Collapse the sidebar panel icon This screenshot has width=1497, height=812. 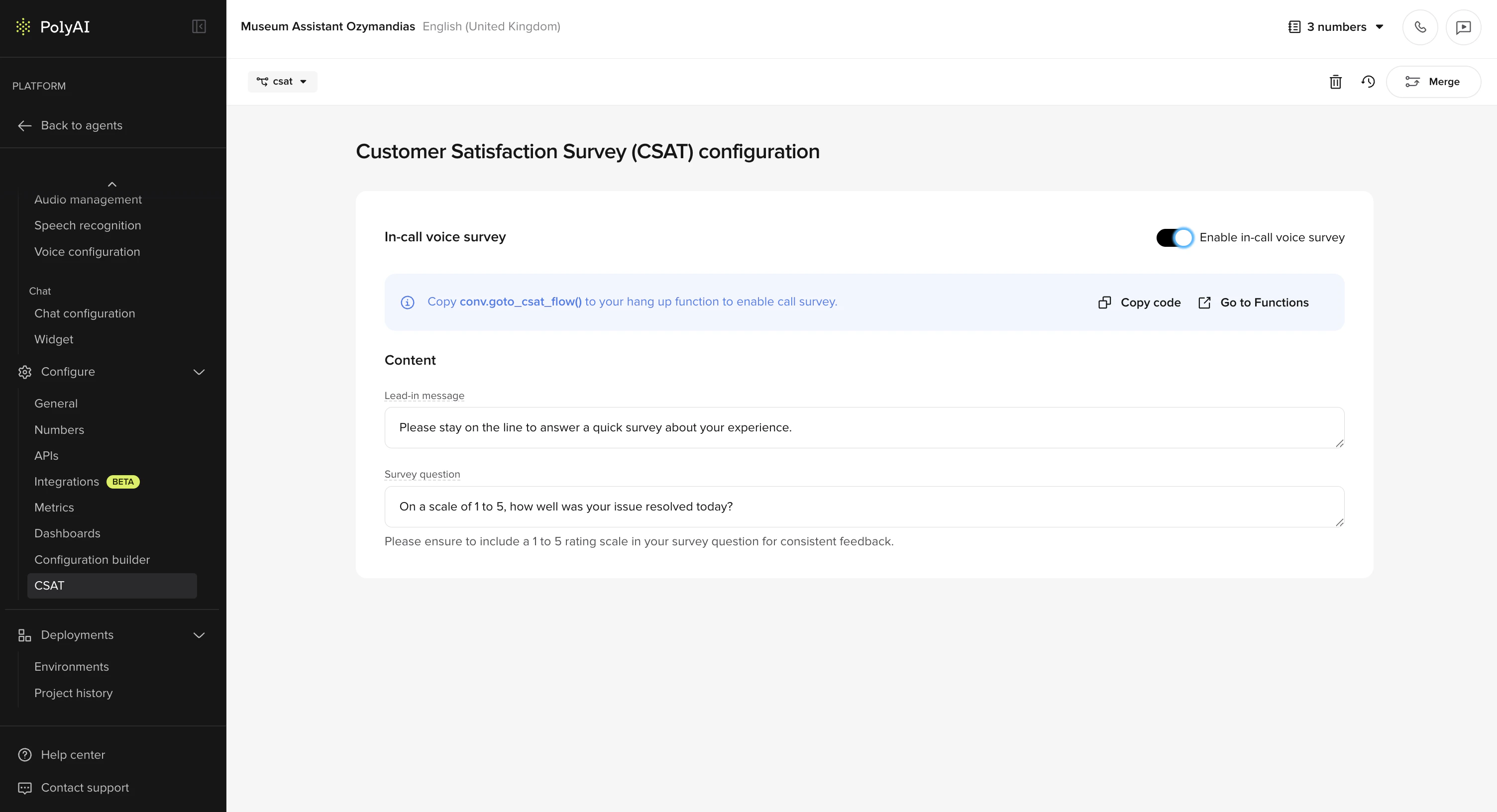pyautogui.click(x=199, y=27)
